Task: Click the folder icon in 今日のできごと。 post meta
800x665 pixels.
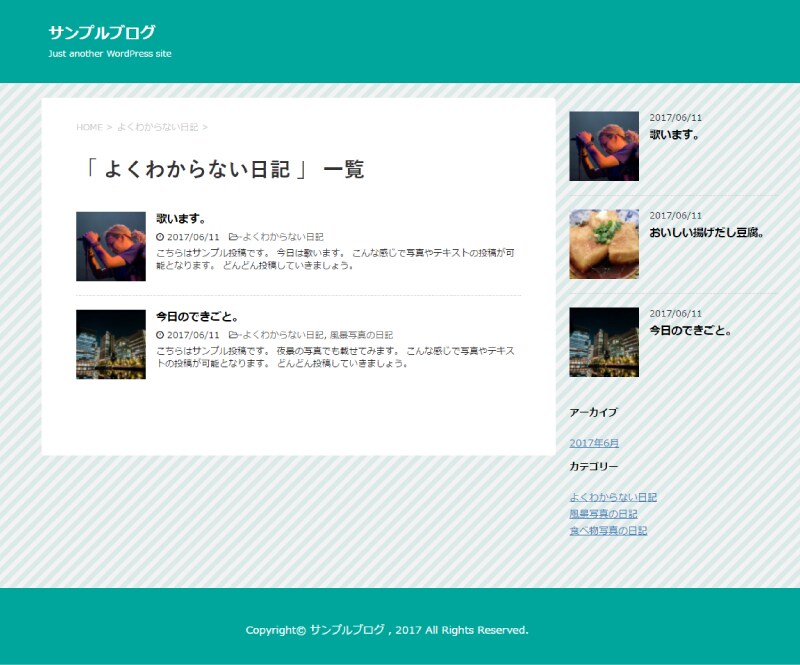Action: pyautogui.click(x=233, y=335)
